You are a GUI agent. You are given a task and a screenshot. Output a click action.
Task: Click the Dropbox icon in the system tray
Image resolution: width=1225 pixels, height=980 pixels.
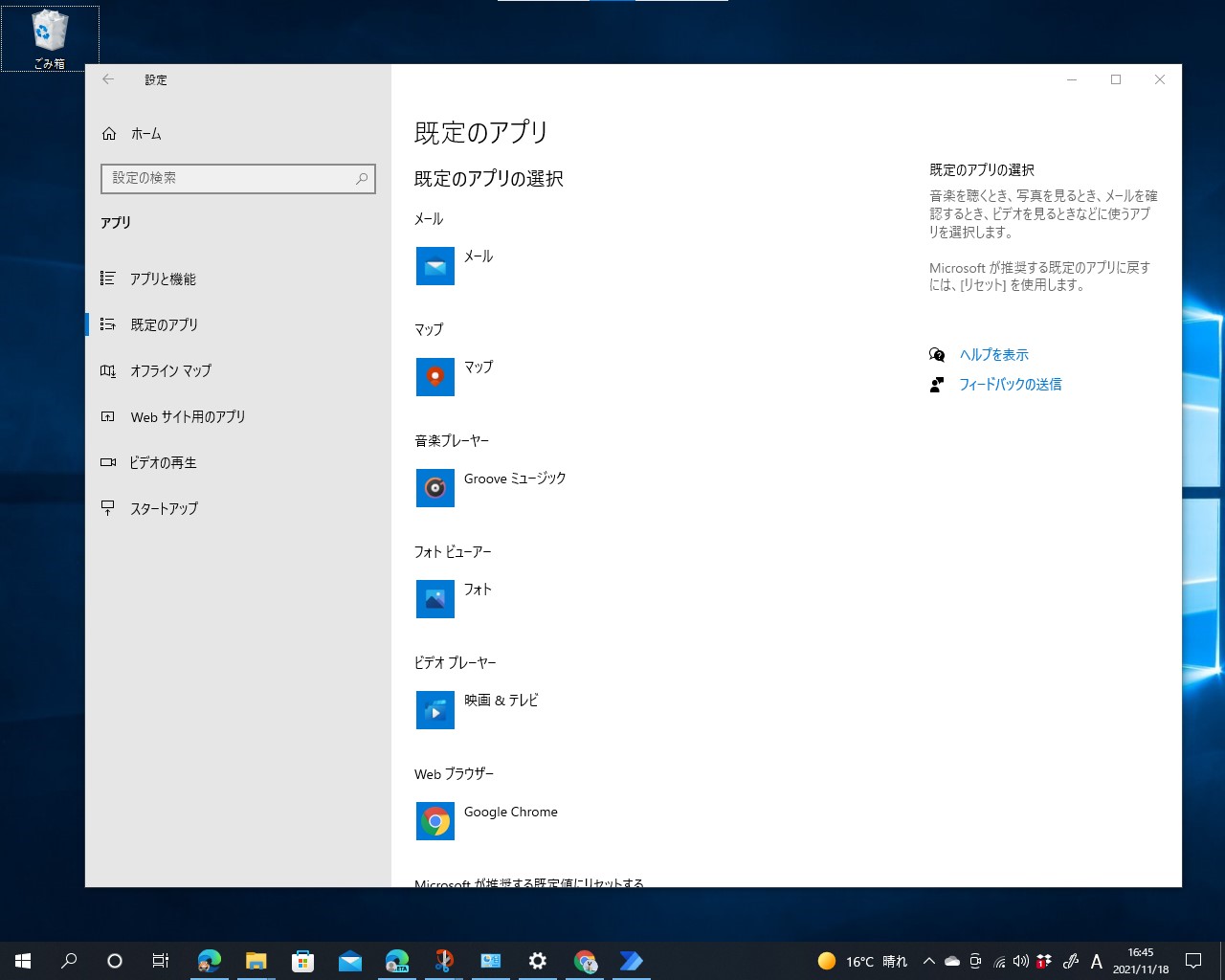click(x=1043, y=960)
